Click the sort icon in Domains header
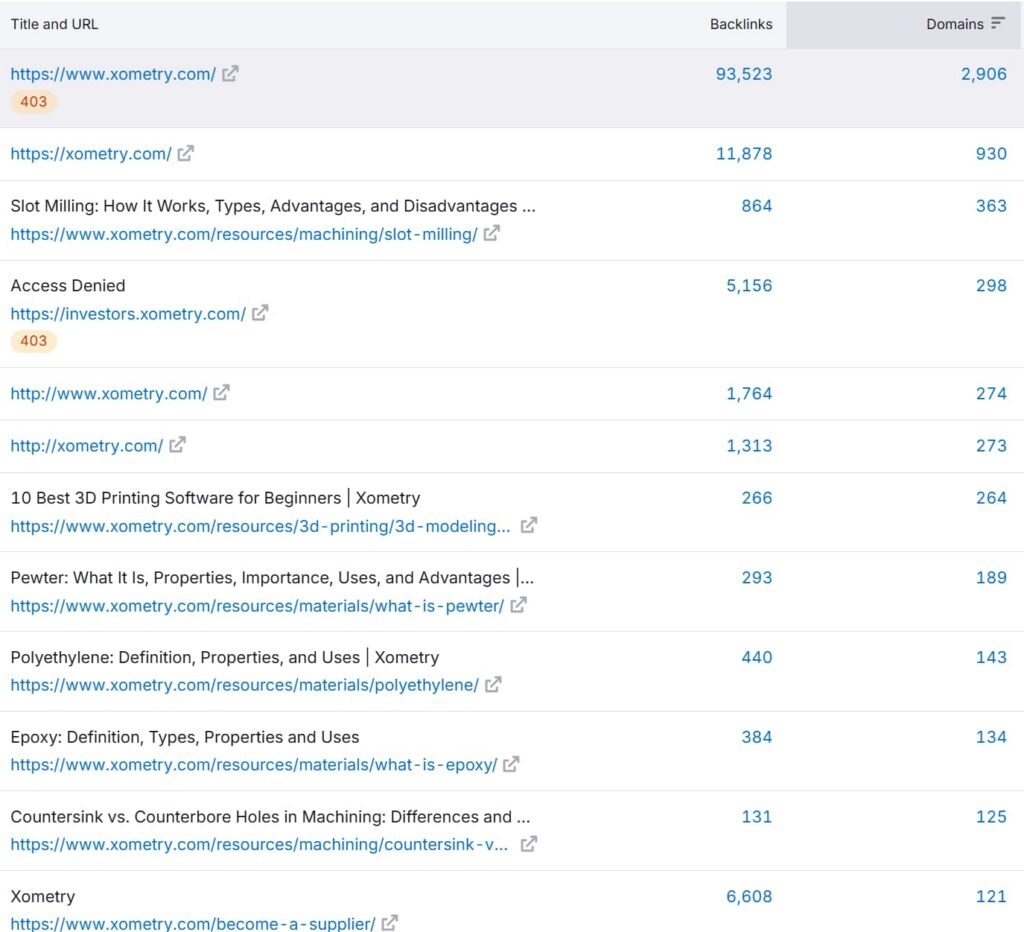 (x=997, y=24)
